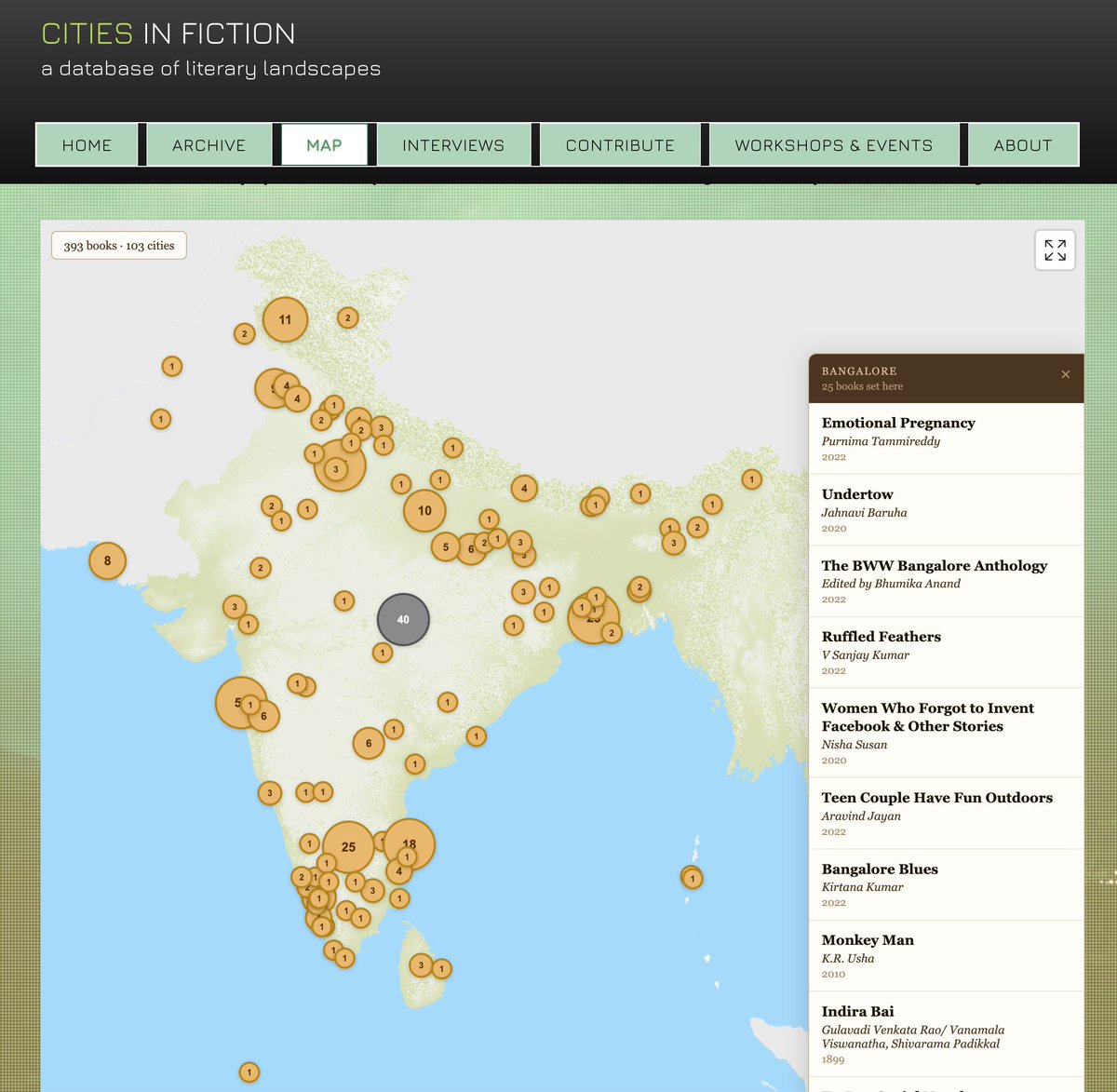Open Teen Couple Have Fun Outdoors entry
Viewport: 1117px width, 1092px height.
[x=946, y=814]
